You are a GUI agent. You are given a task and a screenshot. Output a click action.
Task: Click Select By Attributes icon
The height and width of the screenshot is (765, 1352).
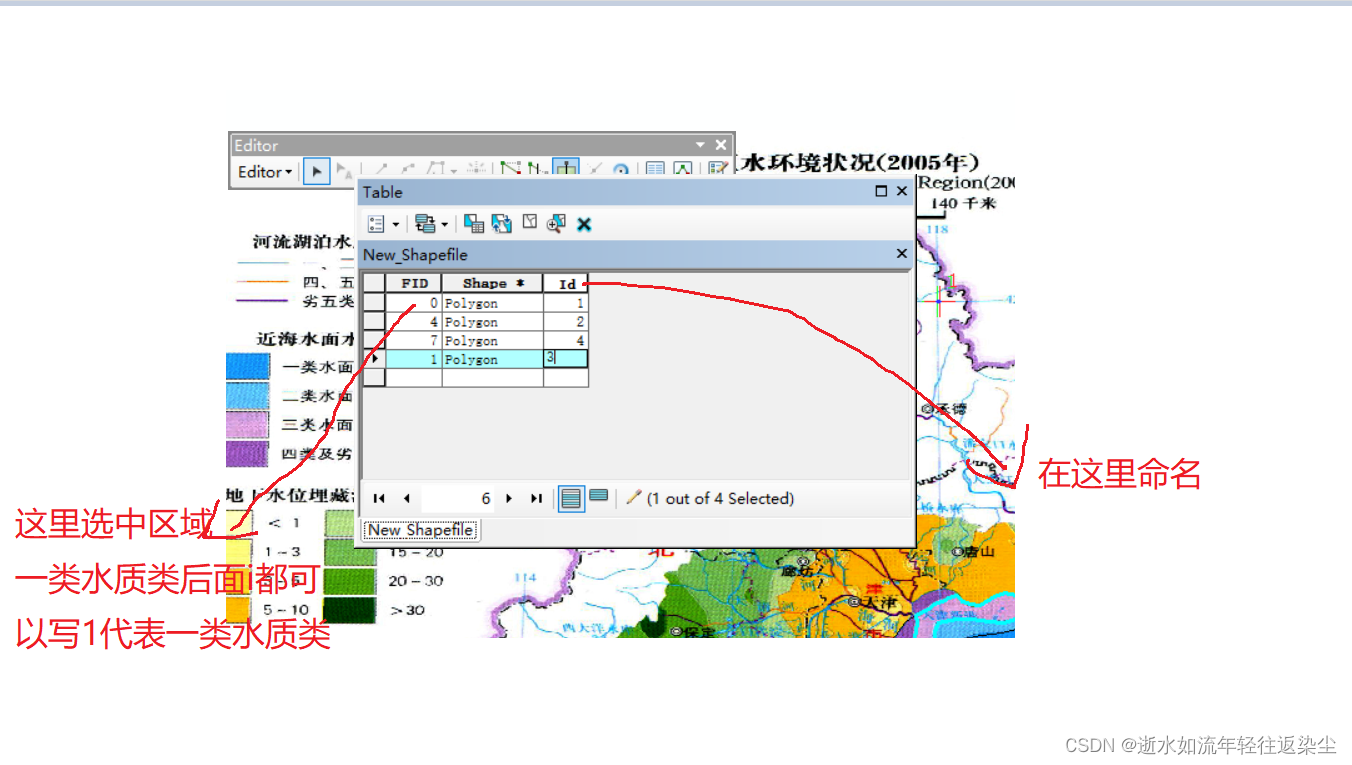474,224
